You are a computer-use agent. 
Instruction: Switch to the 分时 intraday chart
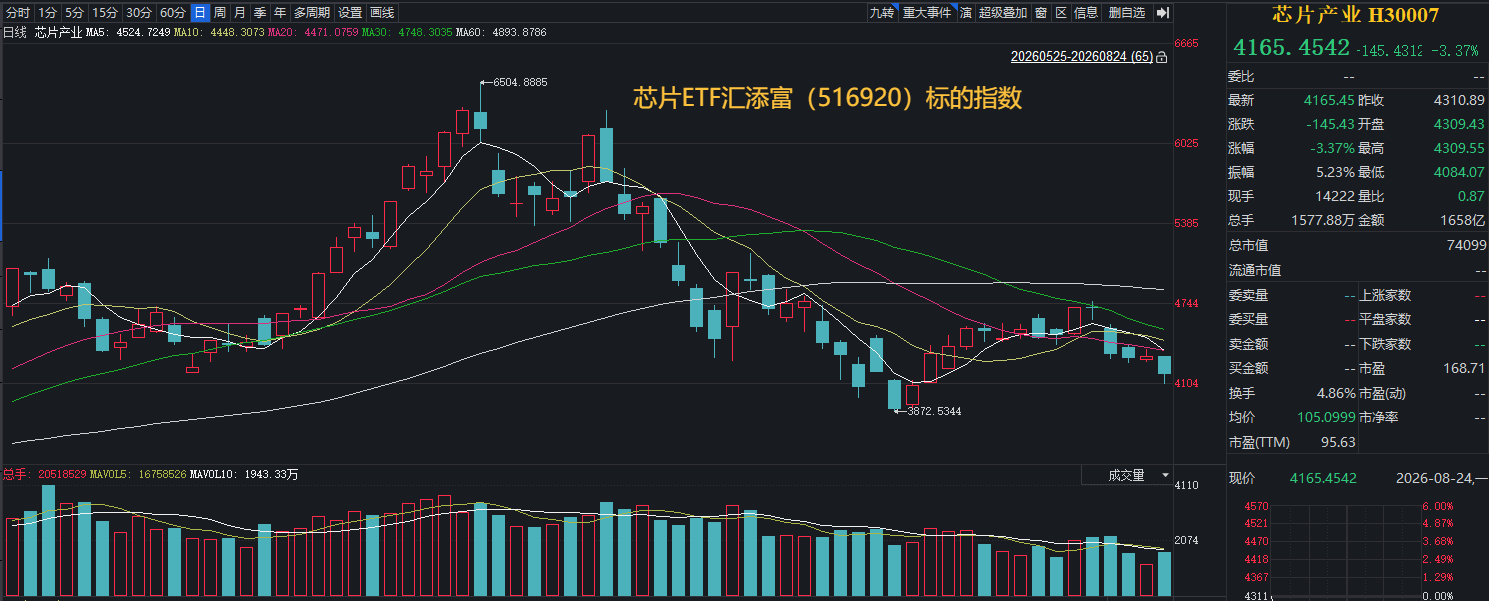tap(18, 13)
